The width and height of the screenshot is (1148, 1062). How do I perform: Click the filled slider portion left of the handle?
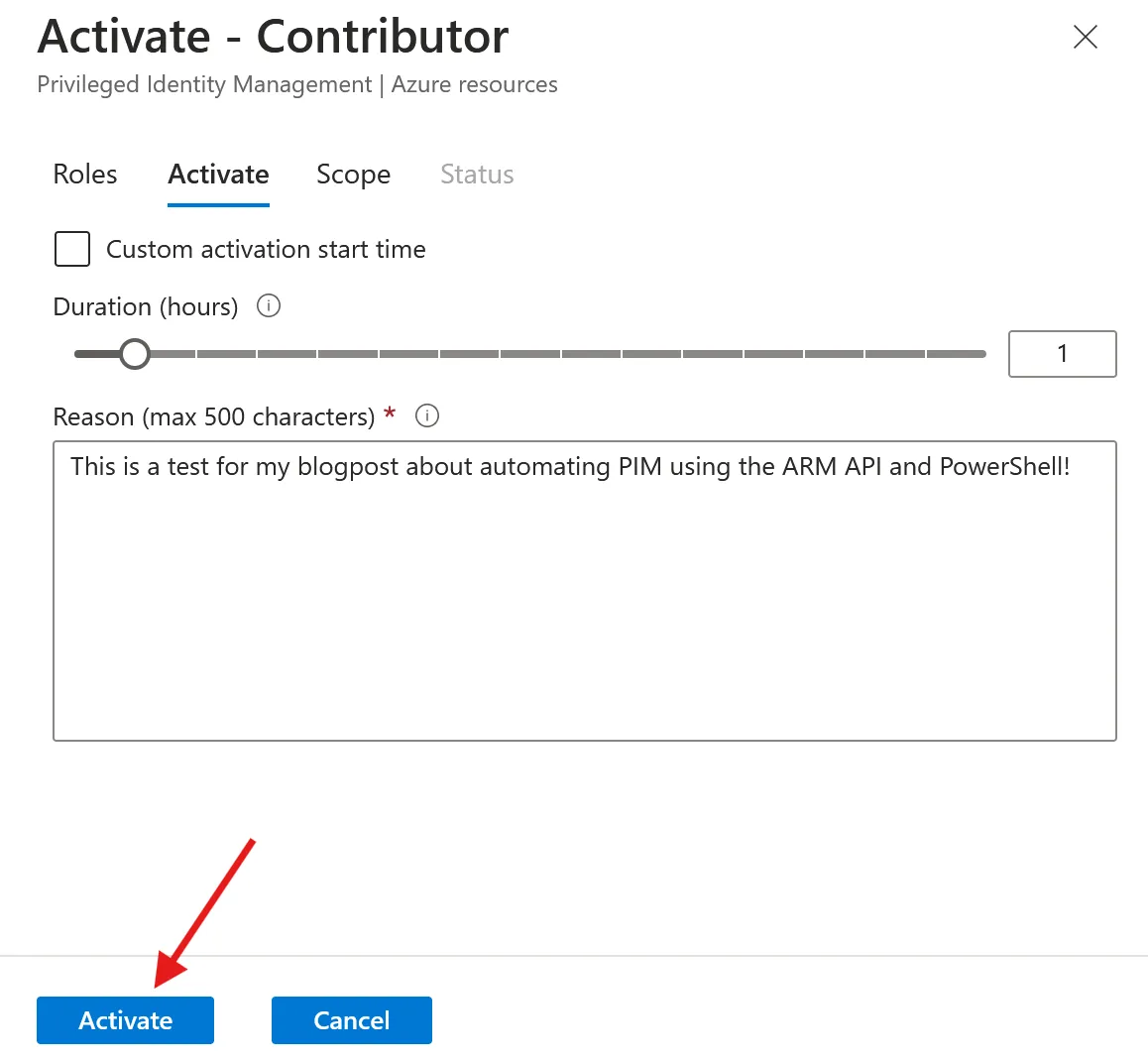click(x=95, y=354)
